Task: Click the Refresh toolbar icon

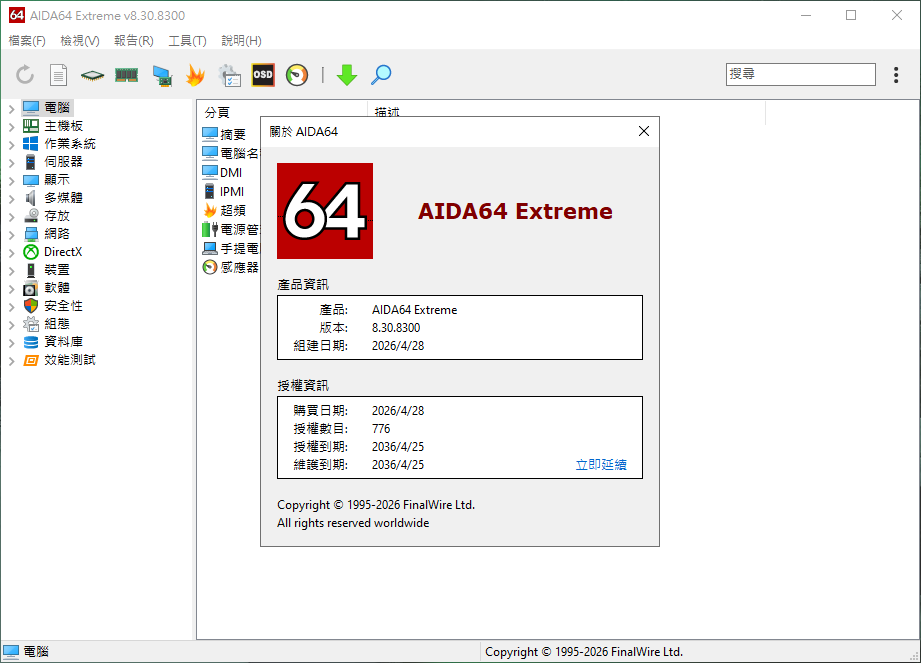Action: 25,75
